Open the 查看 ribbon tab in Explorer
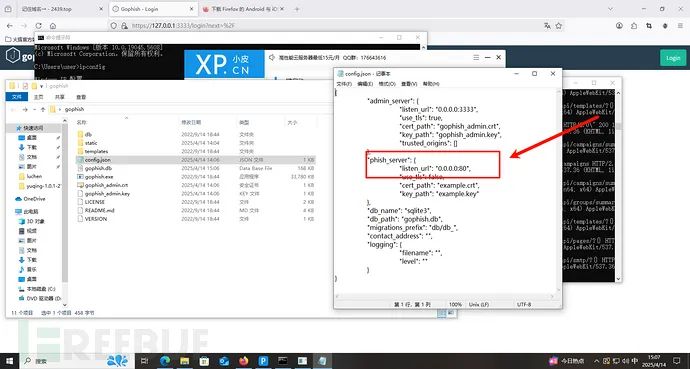 coord(81,97)
